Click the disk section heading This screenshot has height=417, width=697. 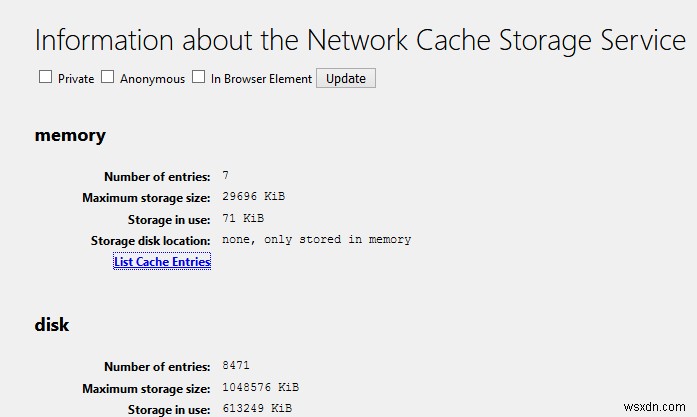click(x=52, y=325)
